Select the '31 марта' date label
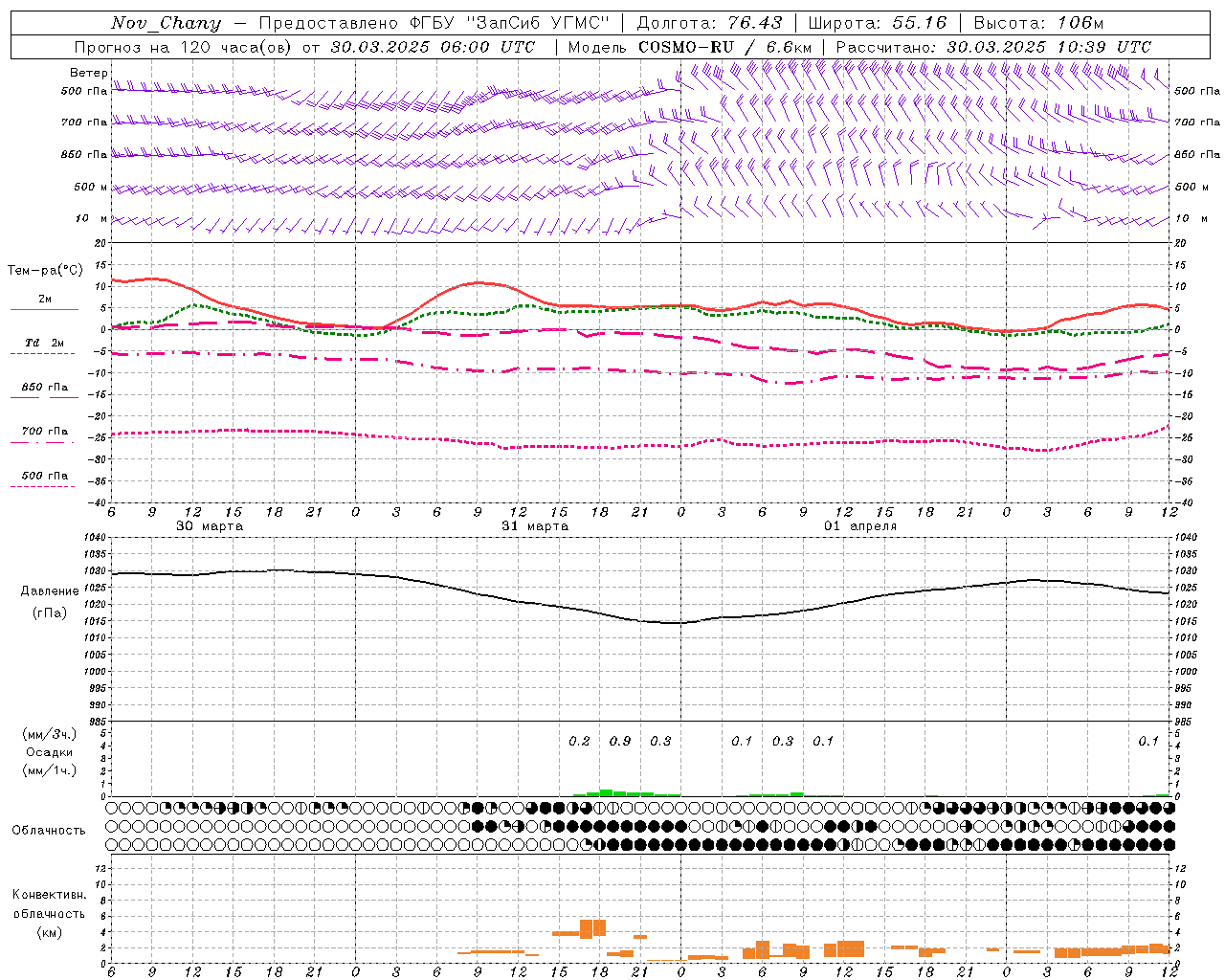 click(535, 526)
